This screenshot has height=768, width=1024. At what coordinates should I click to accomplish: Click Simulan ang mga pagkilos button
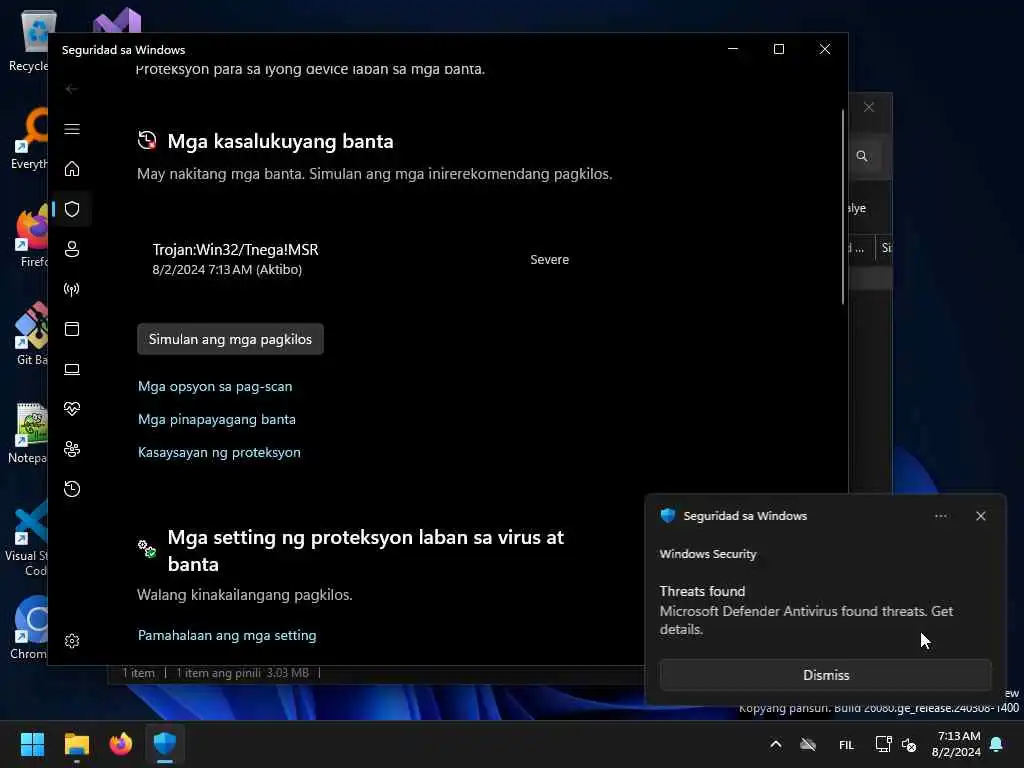(x=230, y=339)
